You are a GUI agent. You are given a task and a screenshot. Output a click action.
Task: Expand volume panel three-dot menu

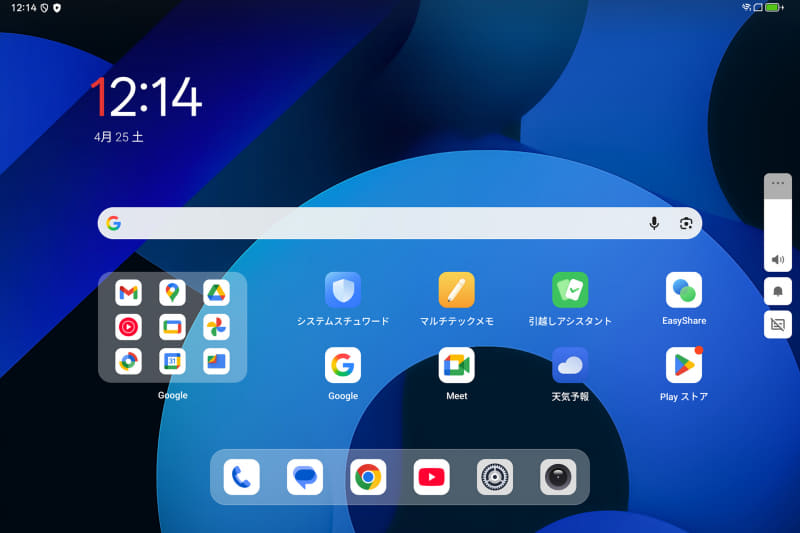(x=778, y=183)
